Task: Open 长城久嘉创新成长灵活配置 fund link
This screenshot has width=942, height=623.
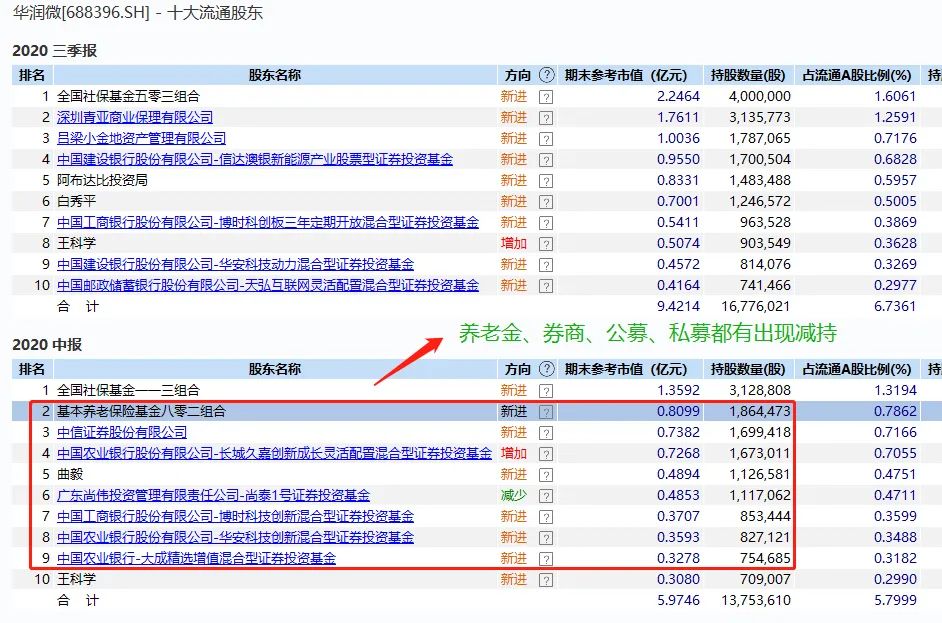Action: coord(275,454)
